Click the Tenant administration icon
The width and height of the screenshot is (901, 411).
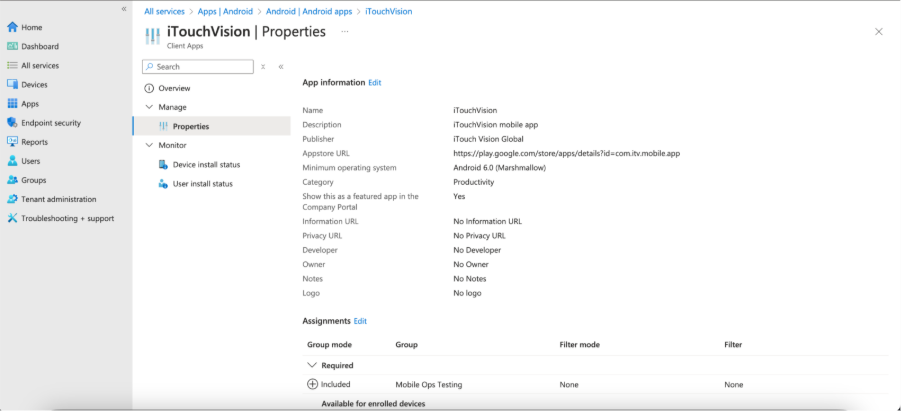[12, 199]
